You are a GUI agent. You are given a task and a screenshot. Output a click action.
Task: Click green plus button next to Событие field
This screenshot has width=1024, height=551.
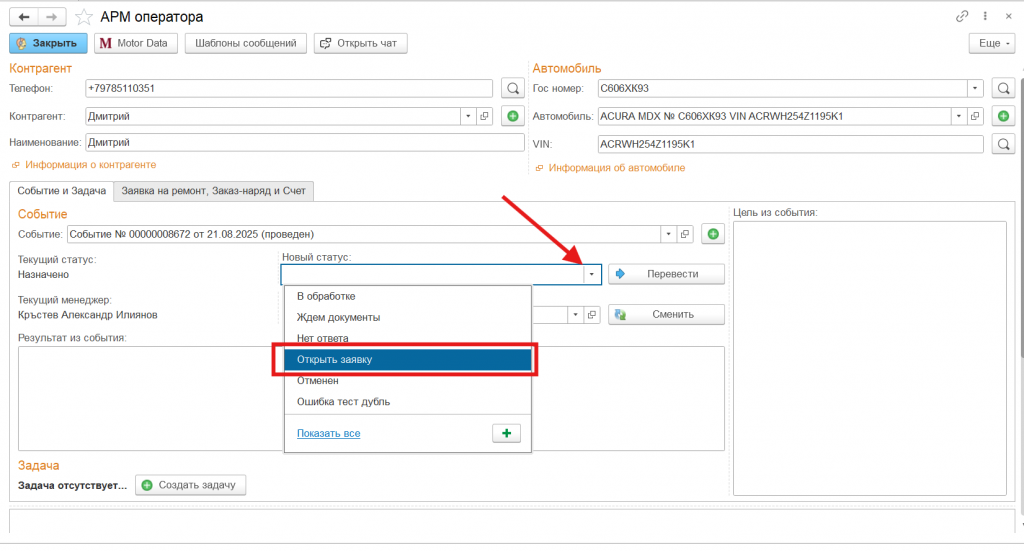(x=712, y=234)
